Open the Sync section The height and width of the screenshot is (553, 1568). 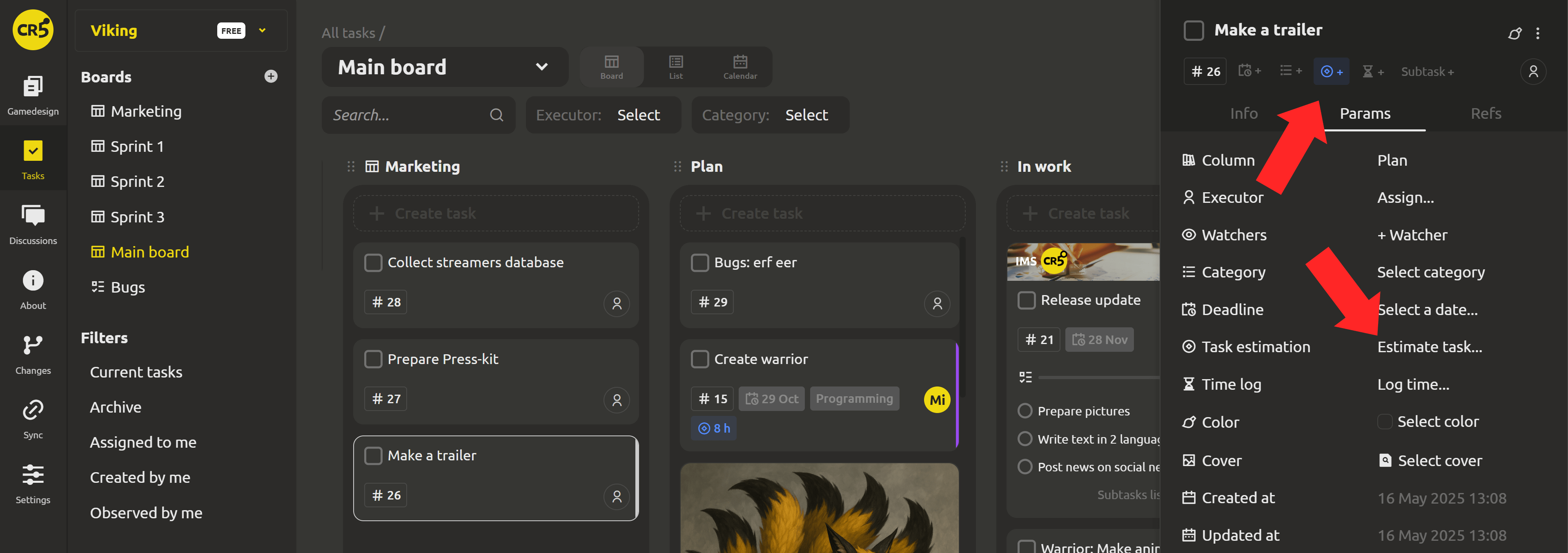(33, 419)
